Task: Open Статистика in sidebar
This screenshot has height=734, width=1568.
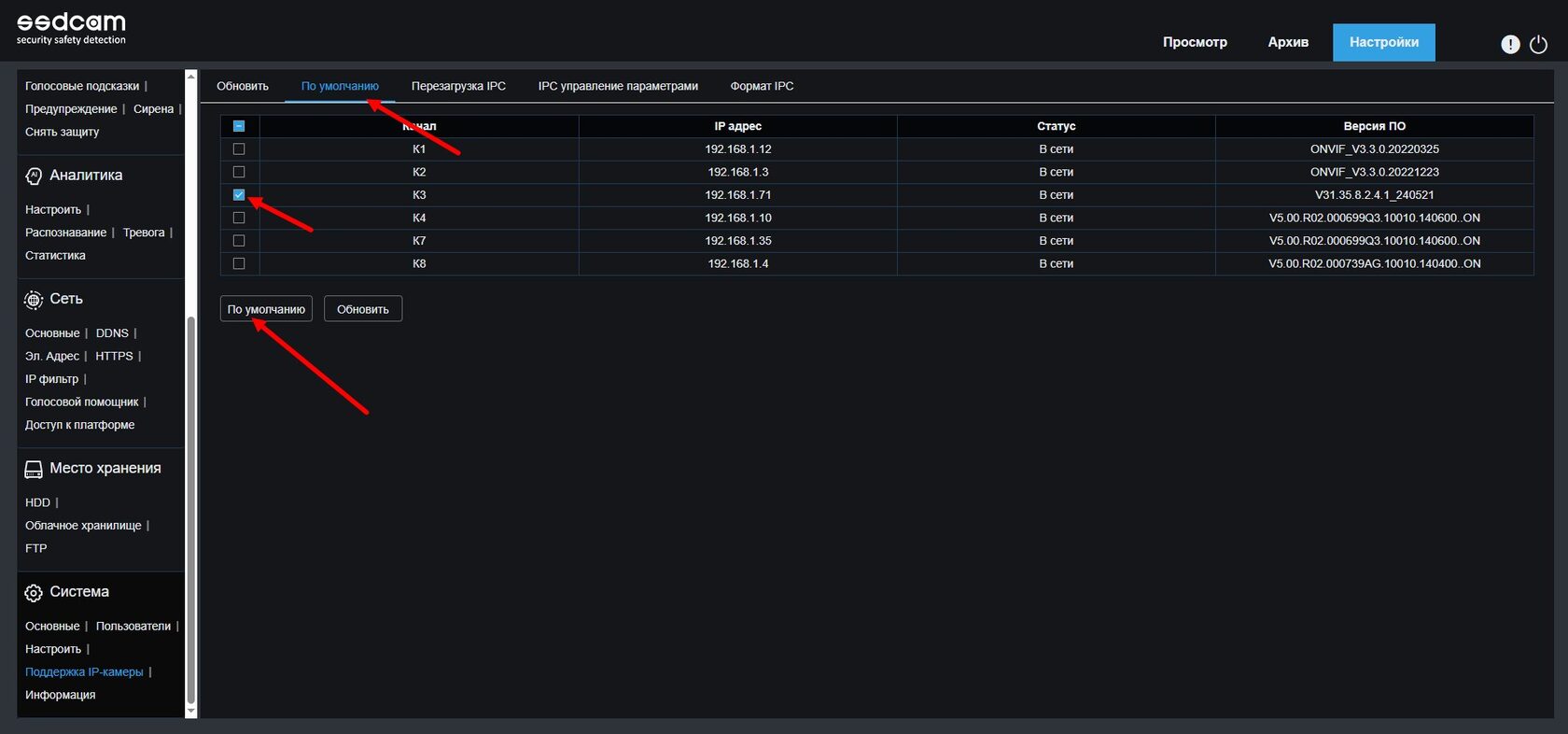Action: tap(55, 256)
